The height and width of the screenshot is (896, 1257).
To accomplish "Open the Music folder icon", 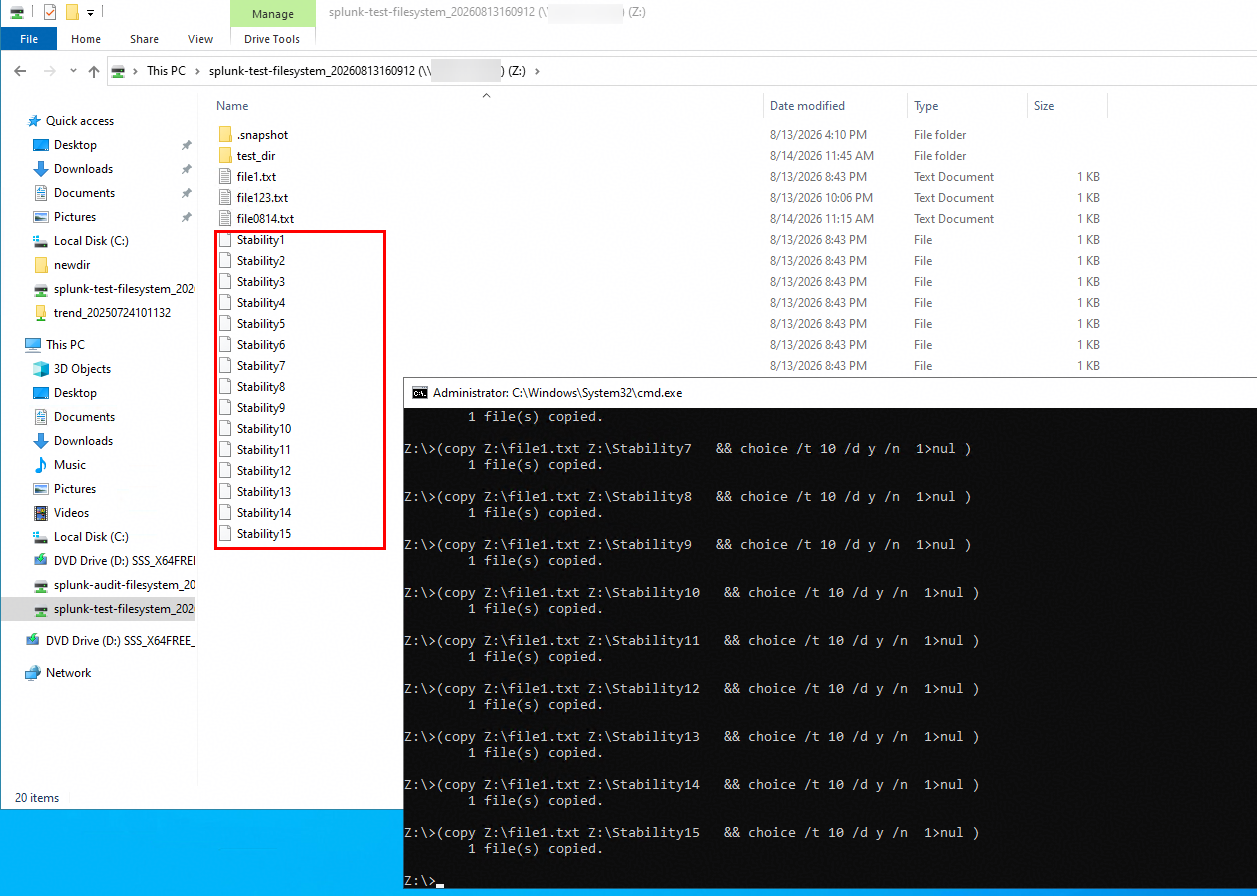I will 41,465.
